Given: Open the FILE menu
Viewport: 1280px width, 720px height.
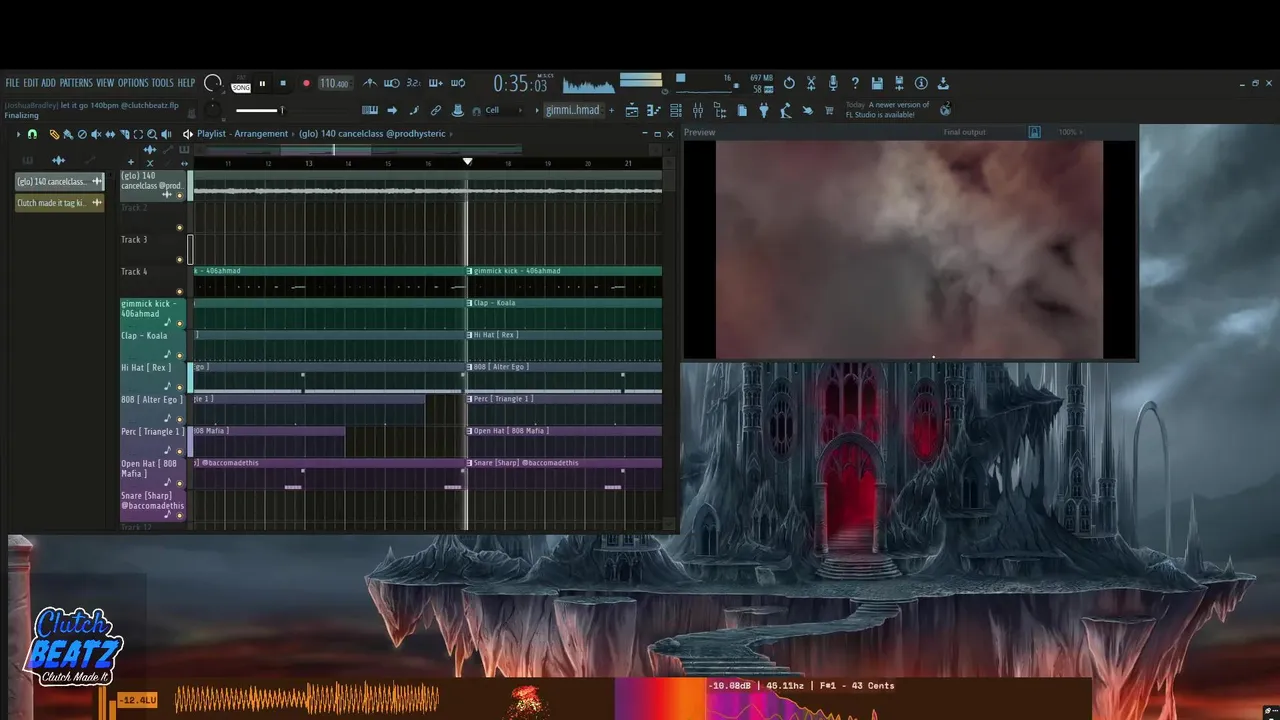Looking at the screenshot, I should 12,83.
